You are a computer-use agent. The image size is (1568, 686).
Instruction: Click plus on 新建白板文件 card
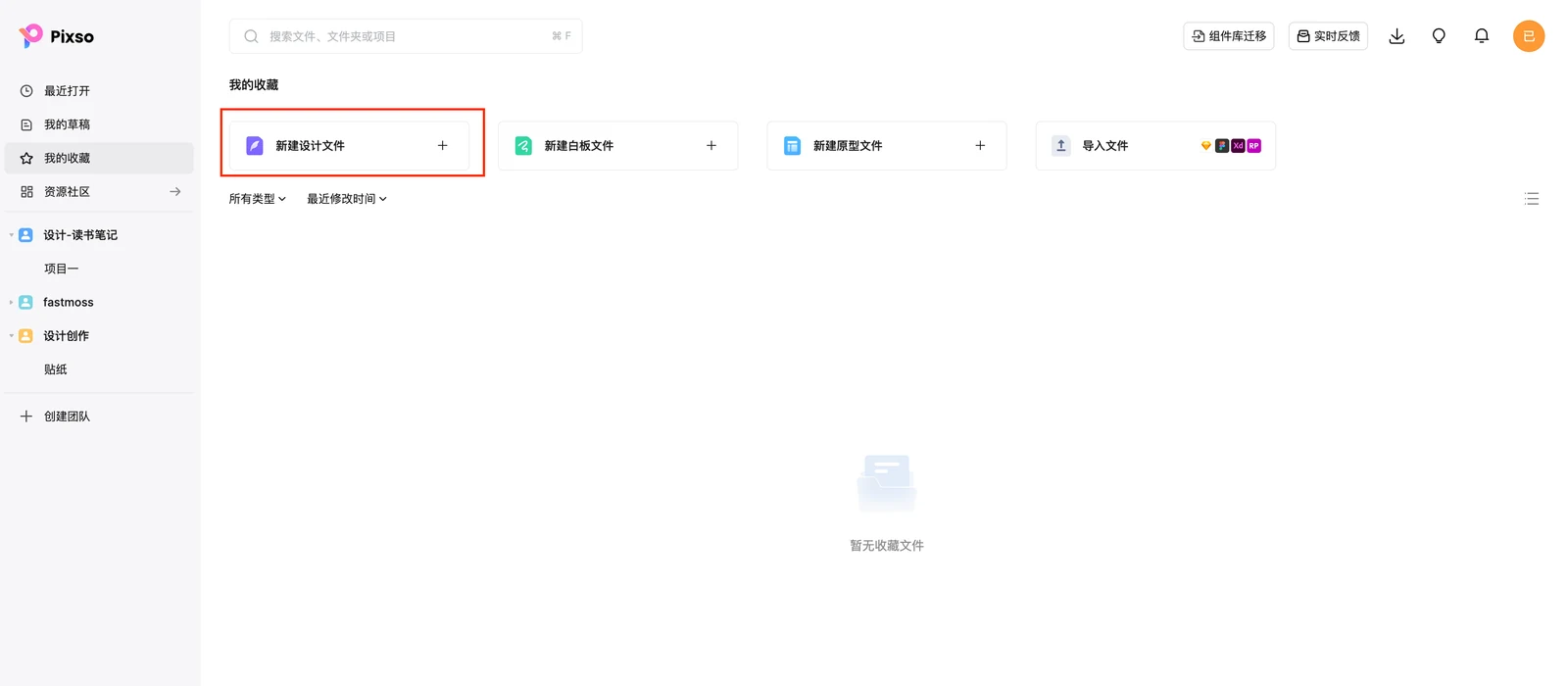[711, 146]
